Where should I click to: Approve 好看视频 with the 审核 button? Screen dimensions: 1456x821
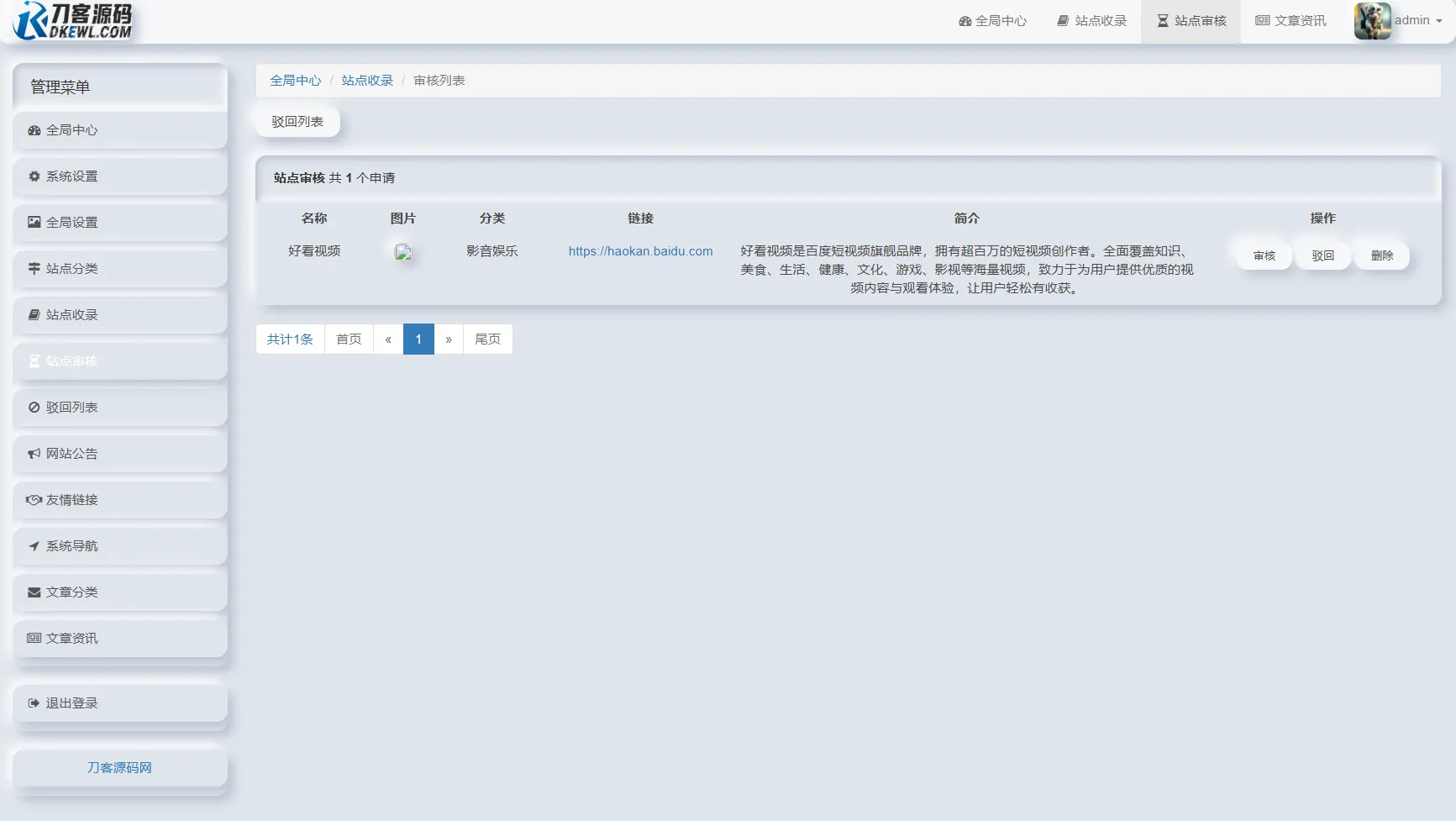(1263, 255)
